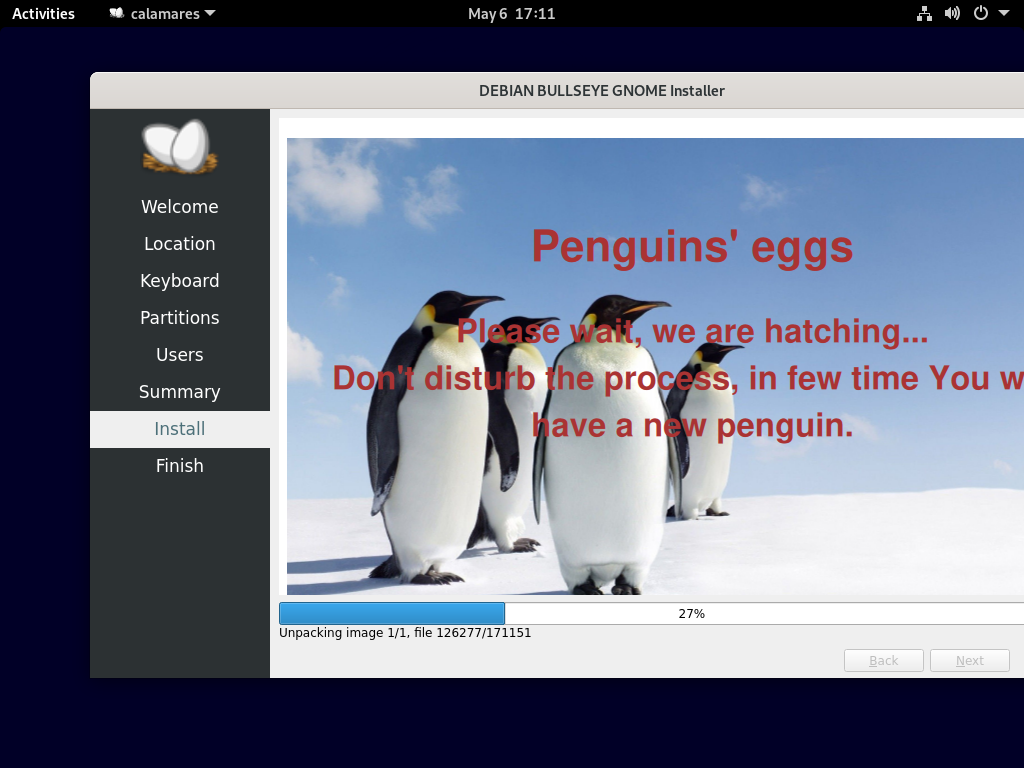The height and width of the screenshot is (768, 1024).
Task: Click the penguin eggs logo in the sidebar
Action: click(179, 146)
